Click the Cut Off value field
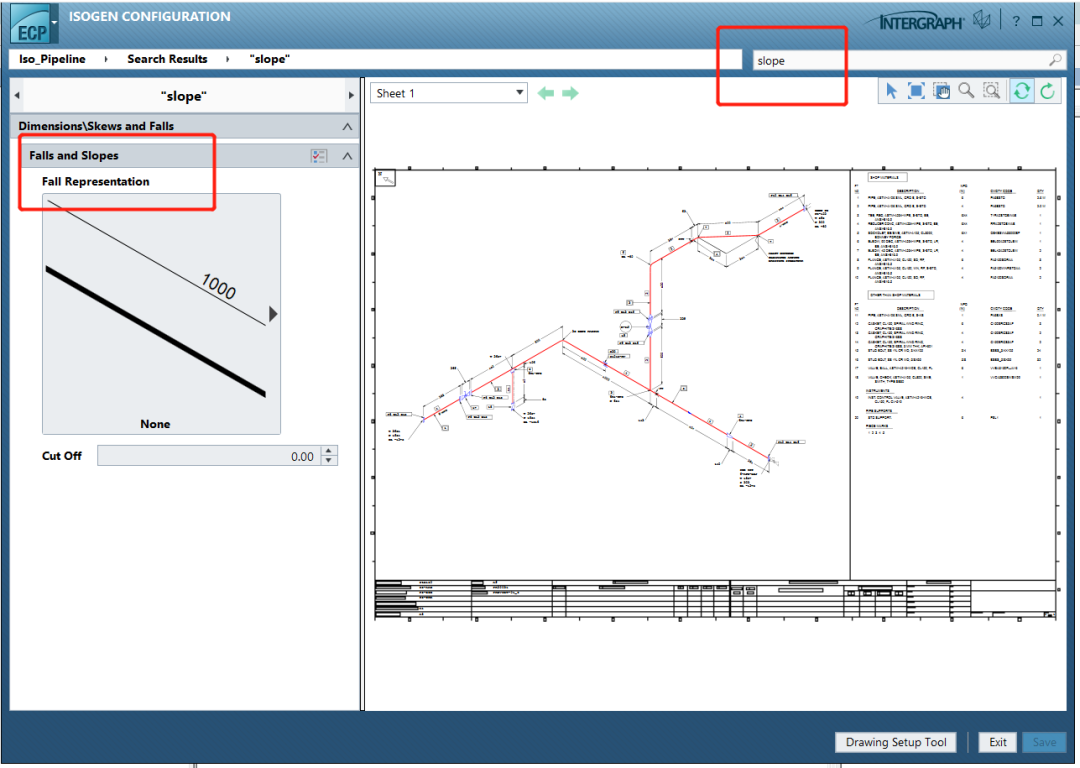 point(209,456)
